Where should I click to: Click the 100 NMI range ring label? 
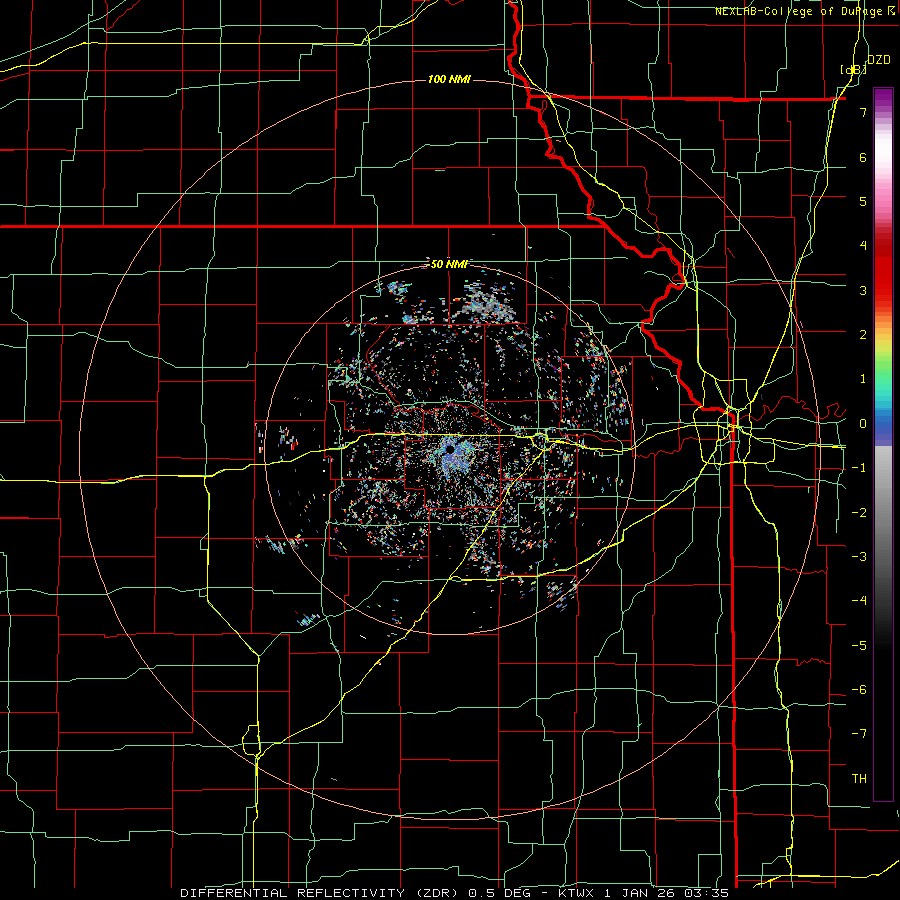(449, 79)
